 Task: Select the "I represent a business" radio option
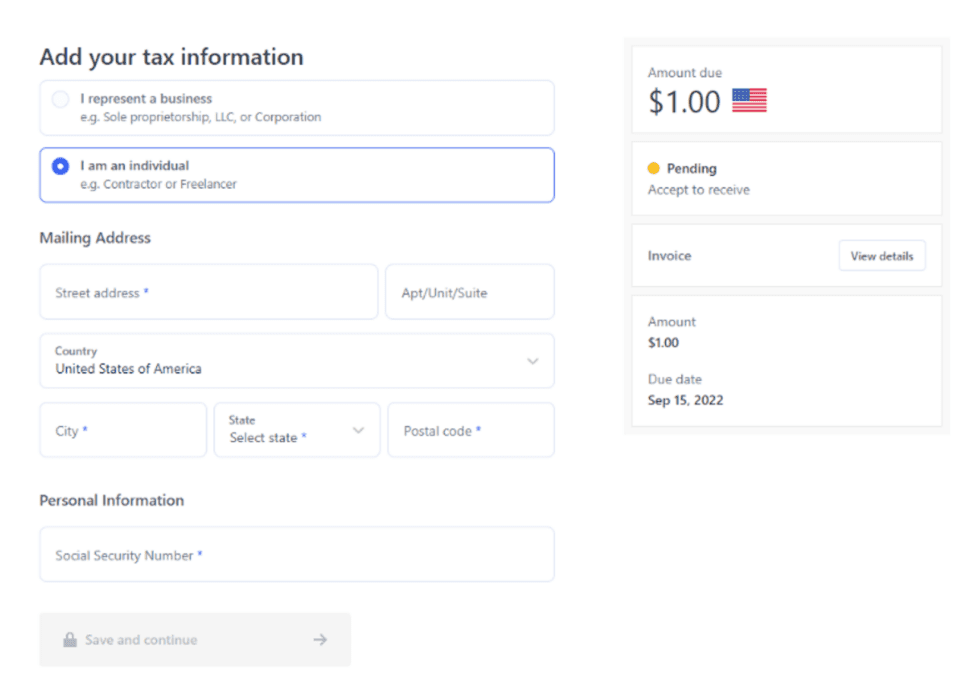[x=60, y=99]
